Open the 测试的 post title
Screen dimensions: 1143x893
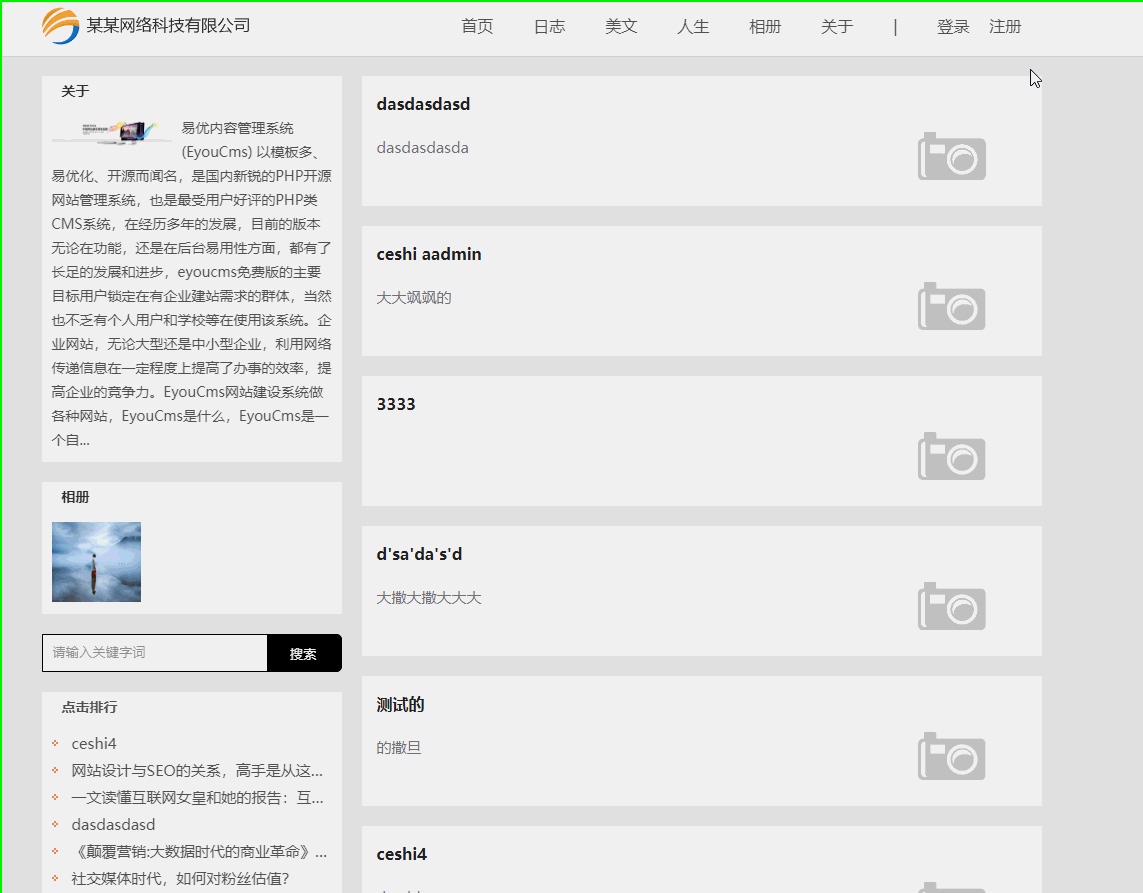(400, 705)
